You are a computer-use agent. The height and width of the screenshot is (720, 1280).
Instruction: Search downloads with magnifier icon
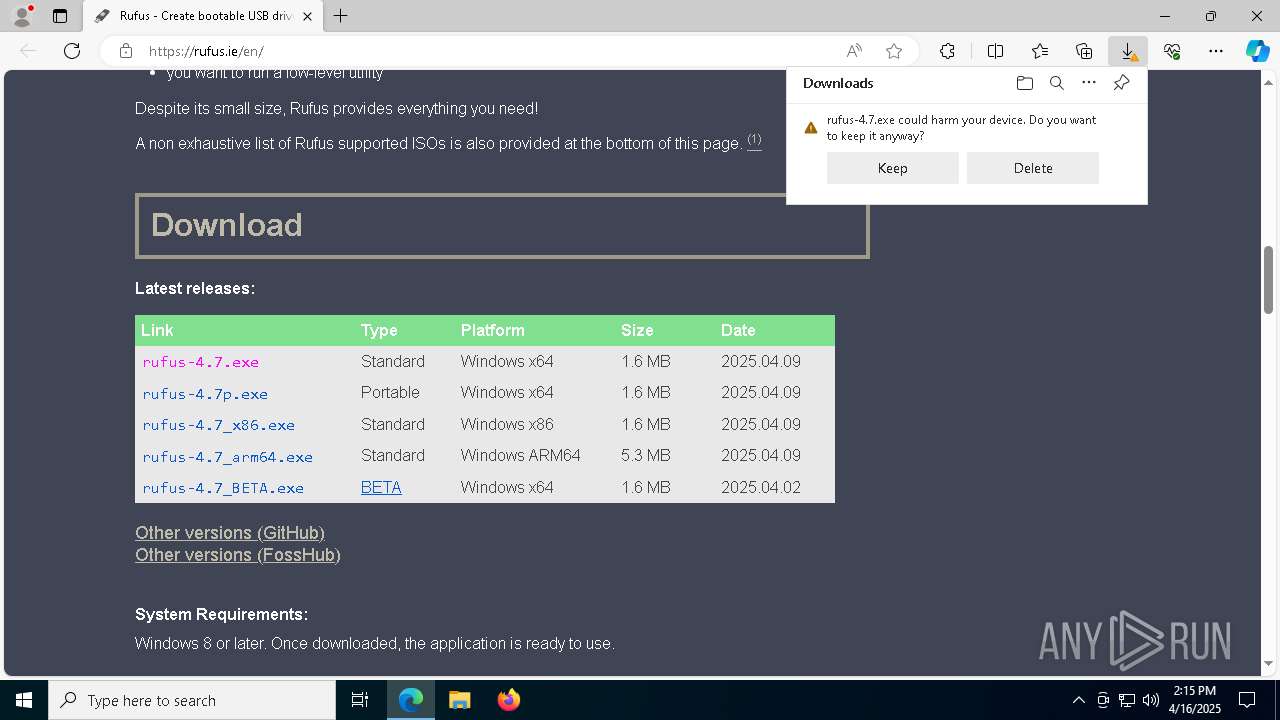click(x=1056, y=83)
